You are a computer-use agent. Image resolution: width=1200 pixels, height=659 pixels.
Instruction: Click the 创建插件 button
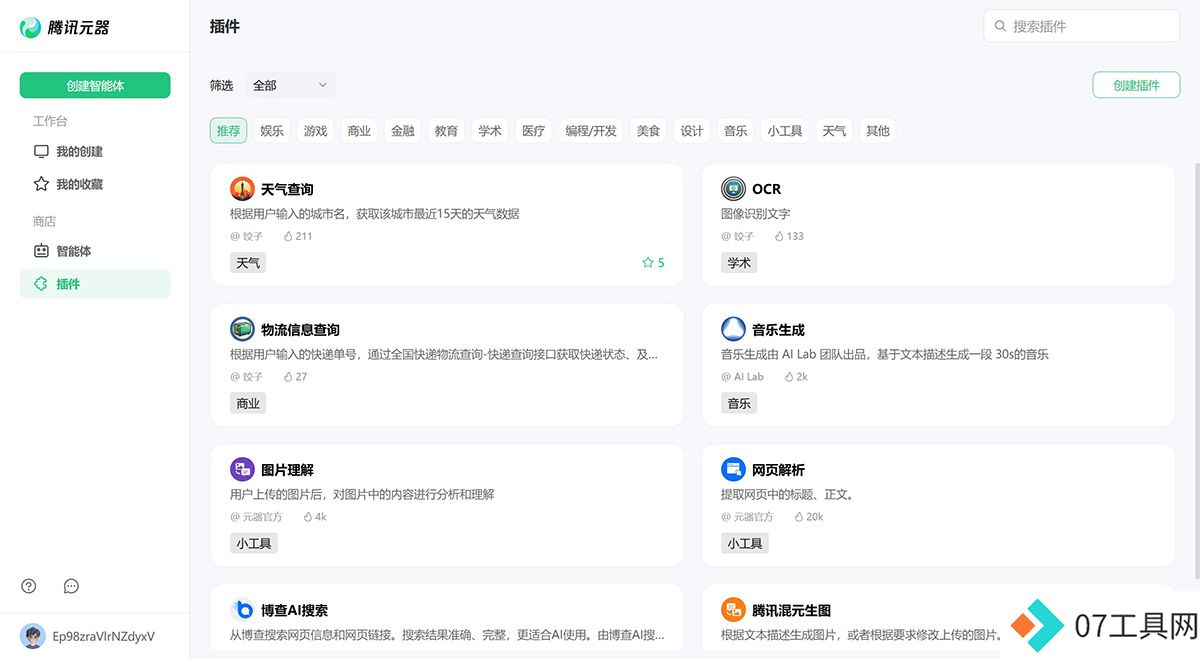(x=1136, y=85)
